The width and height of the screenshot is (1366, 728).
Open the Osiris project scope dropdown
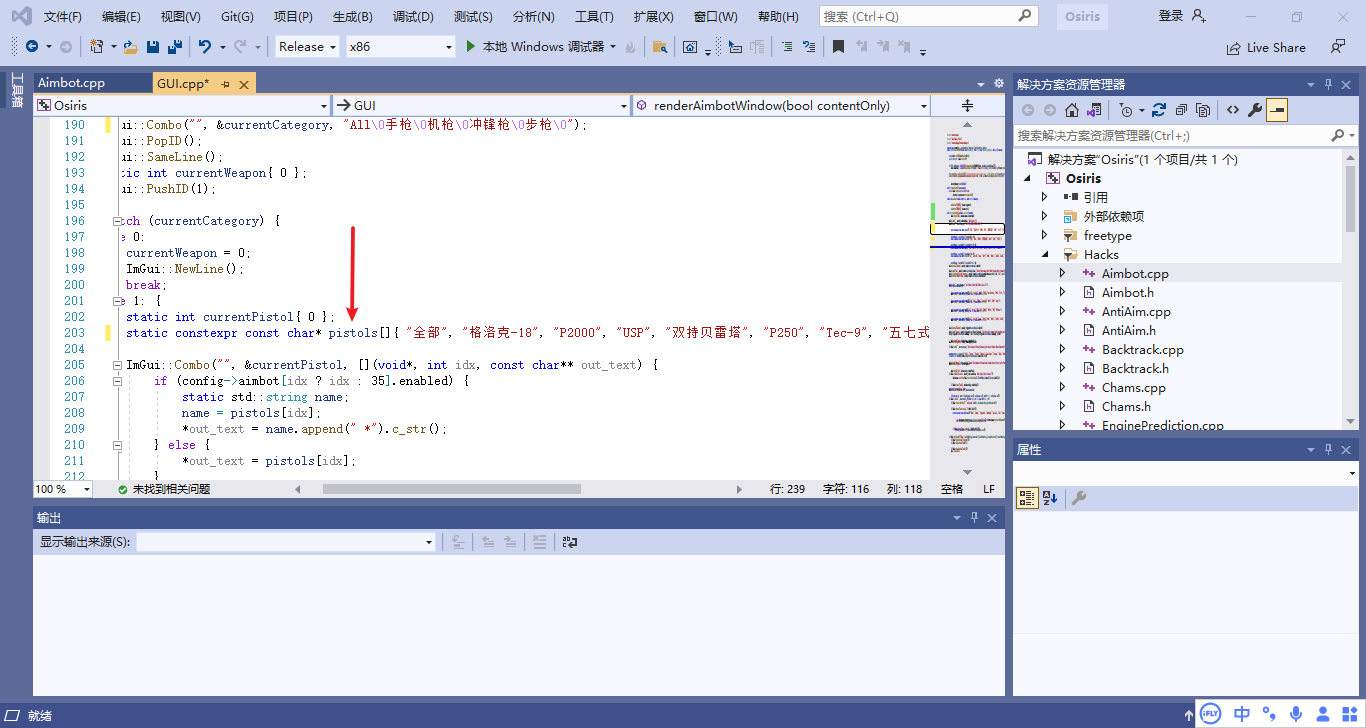[x=183, y=105]
